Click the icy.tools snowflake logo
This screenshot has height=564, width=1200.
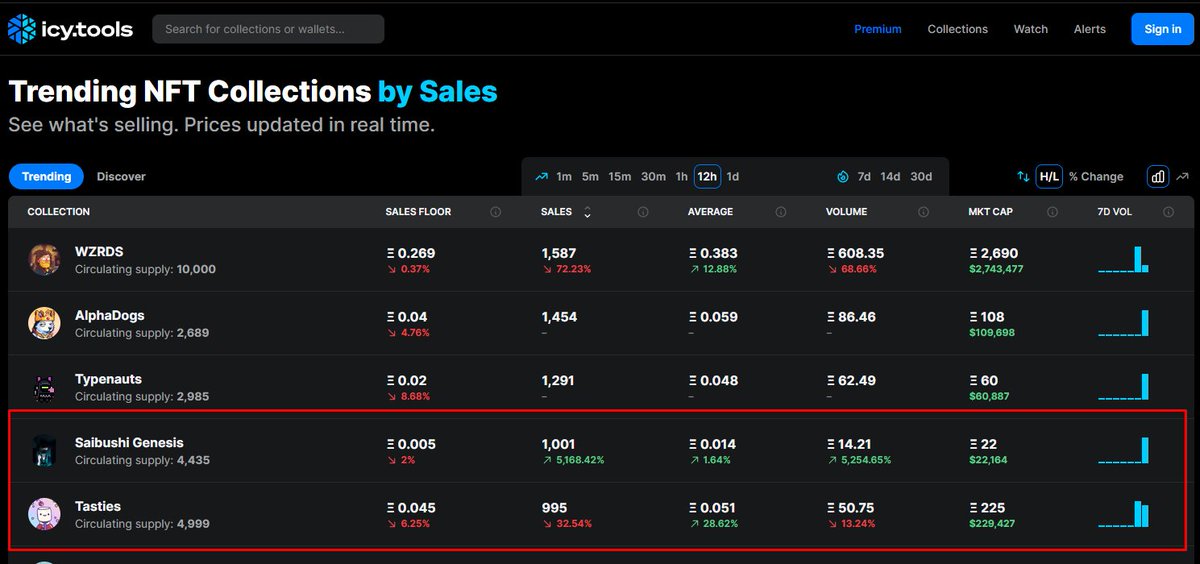pyautogui.click(x=21, y=29)
